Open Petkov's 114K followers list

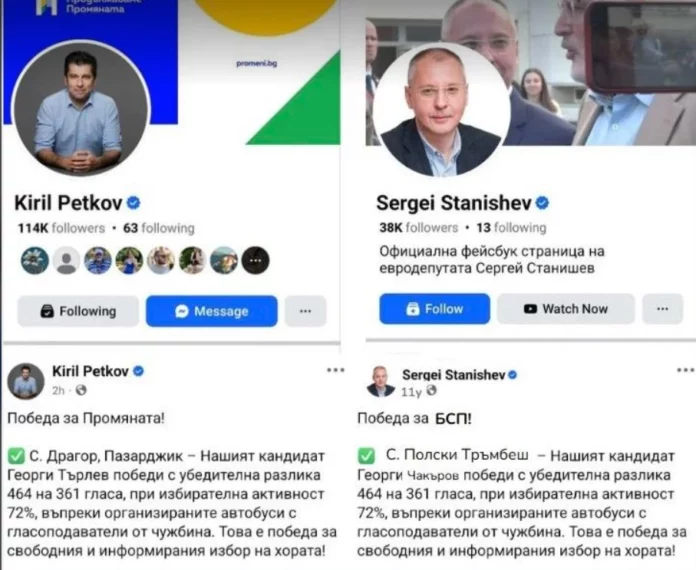pyautogui.click(x=61, y=228)
